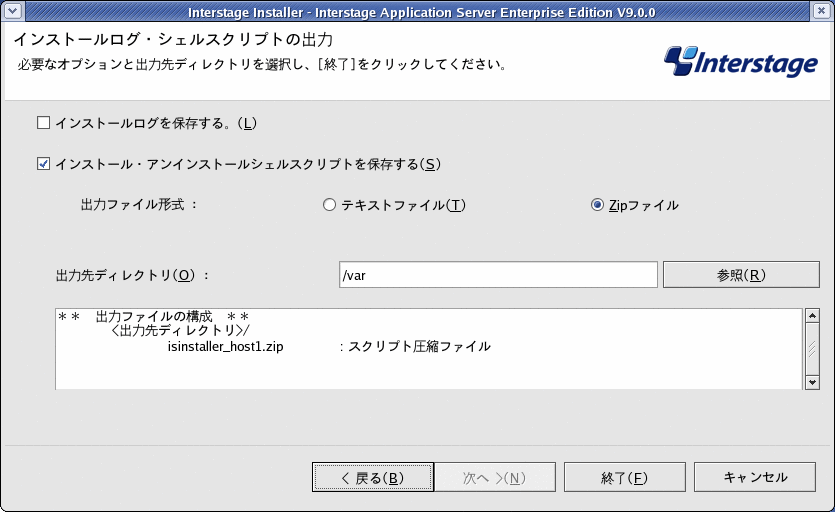Image resolution: width=835 pixels, height=512 pixels.
Task: Cancel the installer with キャンセル
Action: pos(755,477)
